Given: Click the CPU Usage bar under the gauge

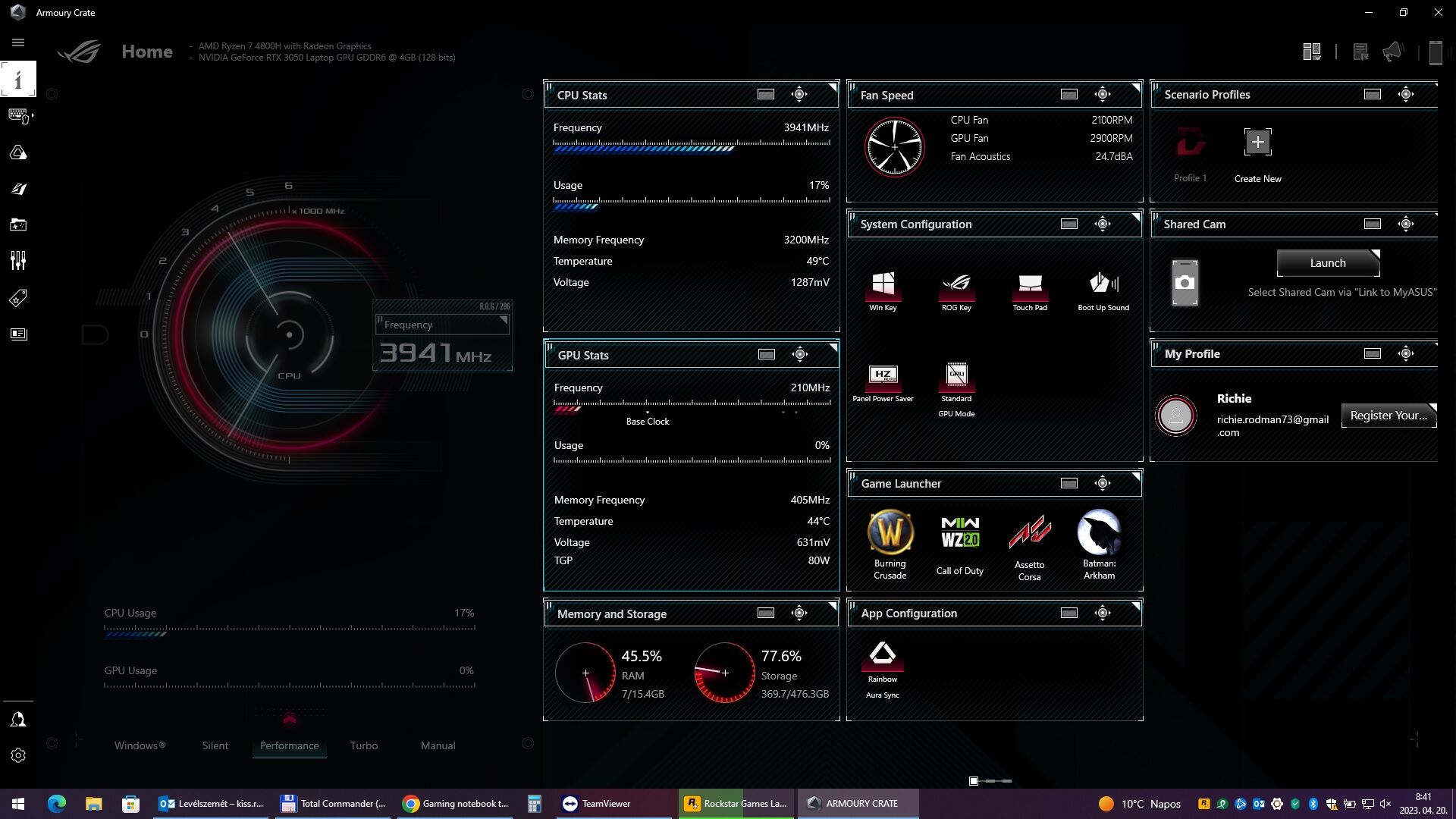Looking at the screenshot, I should click(290, 632).
